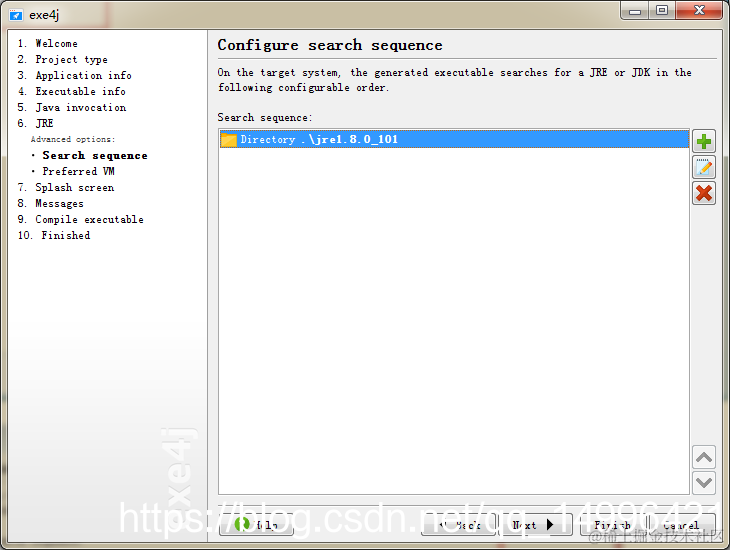Image resolution: width=730 pixels, height=550 pixels.
Task: Click the Finish button
Action: click(x=613, y=524)
